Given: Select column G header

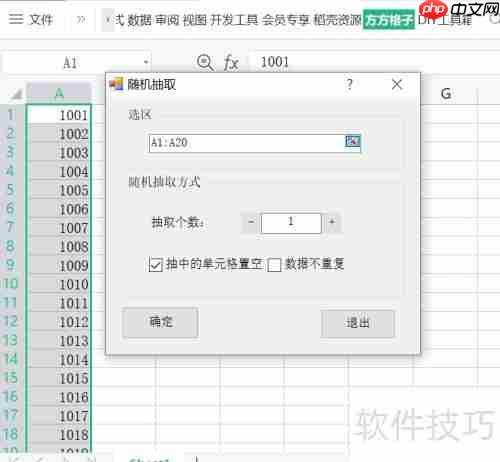Looking at the screenshot, I should coord(445,94).
